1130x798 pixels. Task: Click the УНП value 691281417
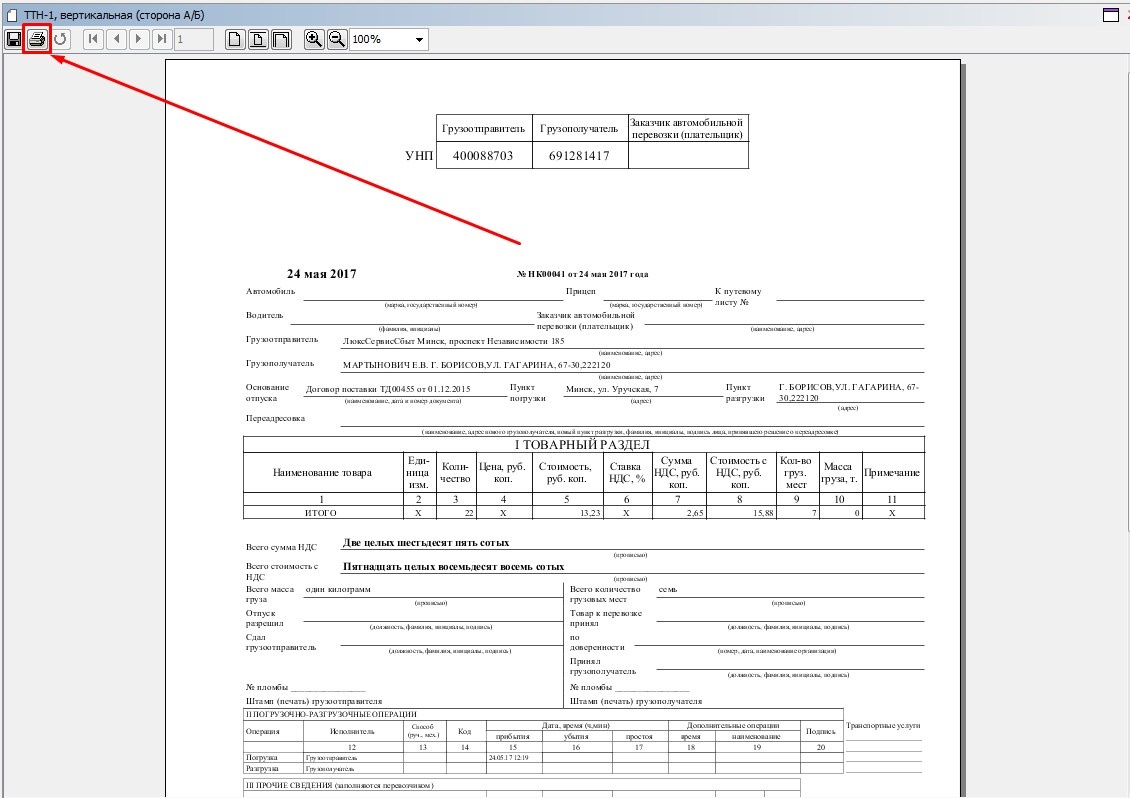tap(579, 156)
